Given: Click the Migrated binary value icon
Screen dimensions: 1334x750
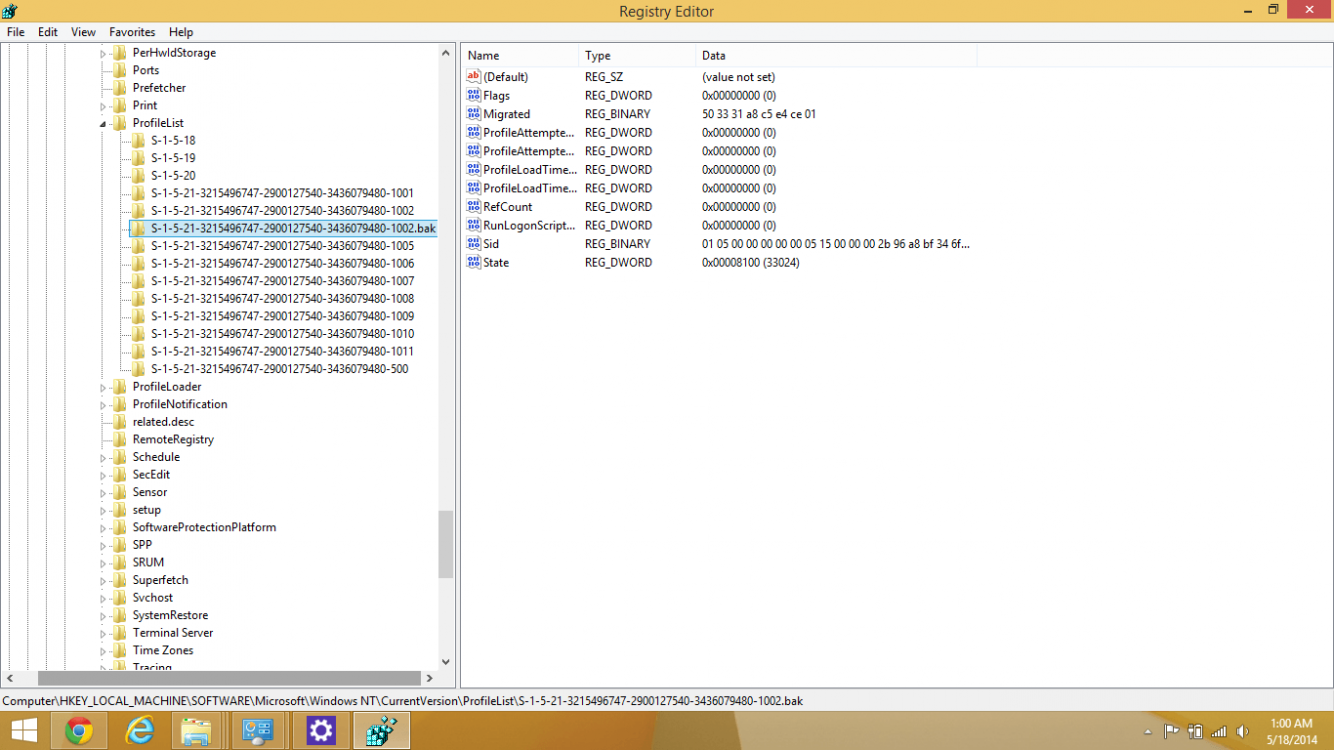Looking at the screenshot, I should coord(474,114).
